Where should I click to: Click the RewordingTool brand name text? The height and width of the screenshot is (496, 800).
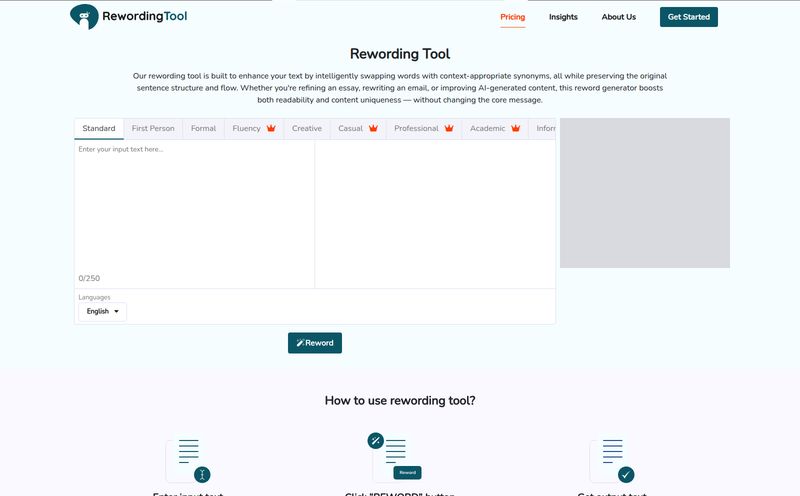(144, 16)
